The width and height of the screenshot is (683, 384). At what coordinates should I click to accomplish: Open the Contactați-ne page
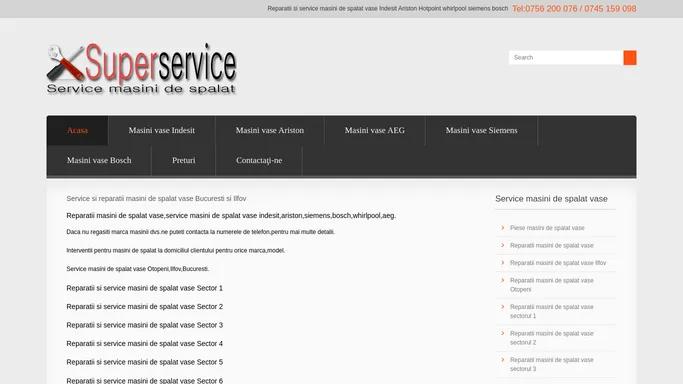pyautogui.click(x=259, y=160)
